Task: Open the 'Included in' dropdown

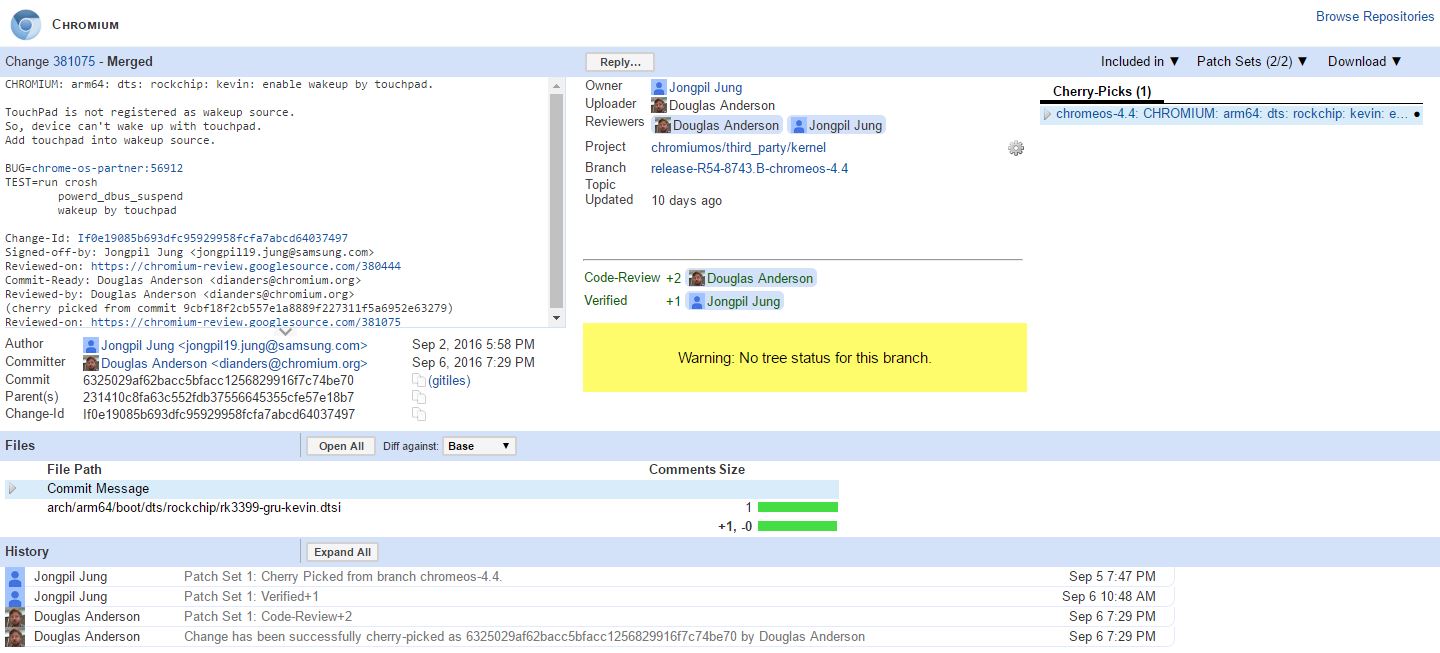Action: point(1141,61)
